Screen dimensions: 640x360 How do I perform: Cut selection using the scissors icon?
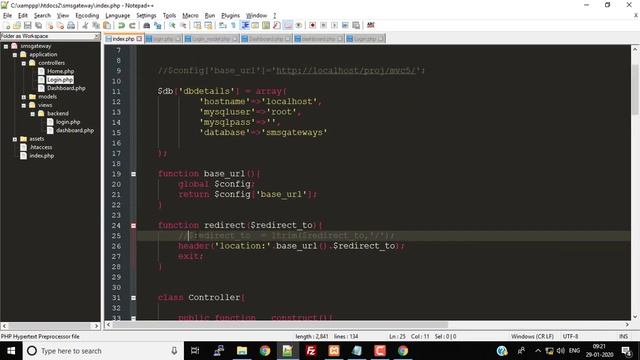point(85,25)
